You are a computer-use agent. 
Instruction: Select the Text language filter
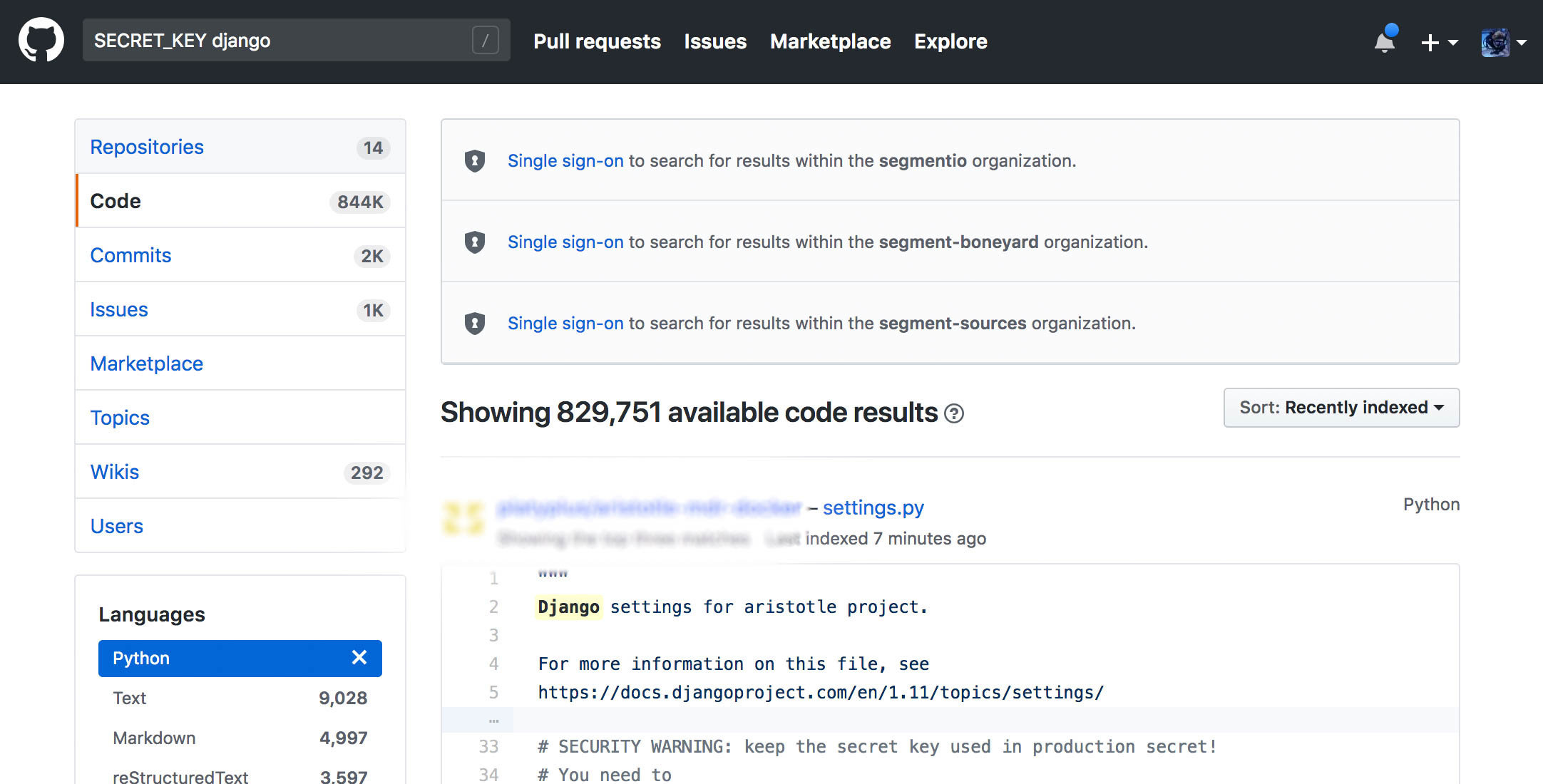[130, 698]
